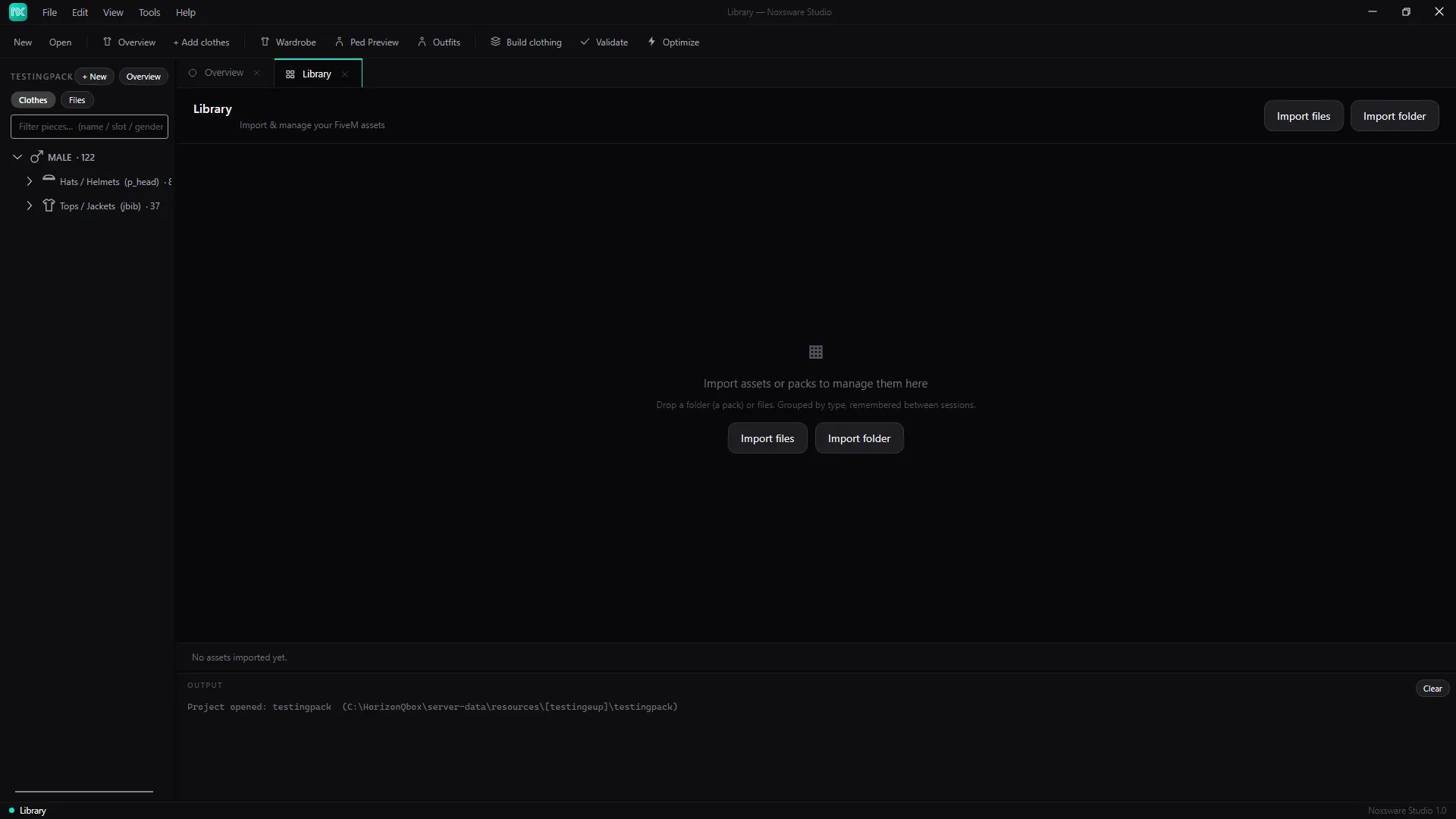Click the sidebar + New button
The height and width of the screenshot is (819, 1456).
(x=95, y=77)
